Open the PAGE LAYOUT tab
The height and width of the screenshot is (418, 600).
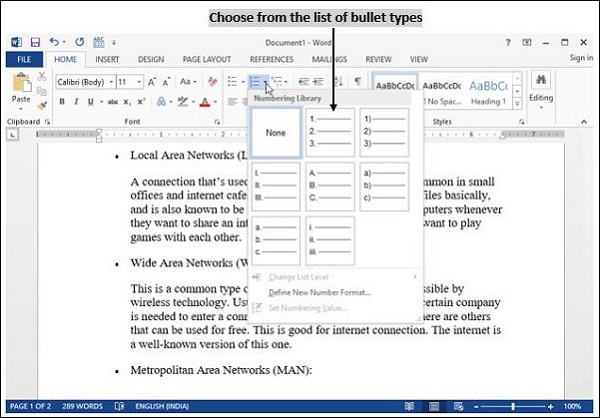click(x=204, y=60)
